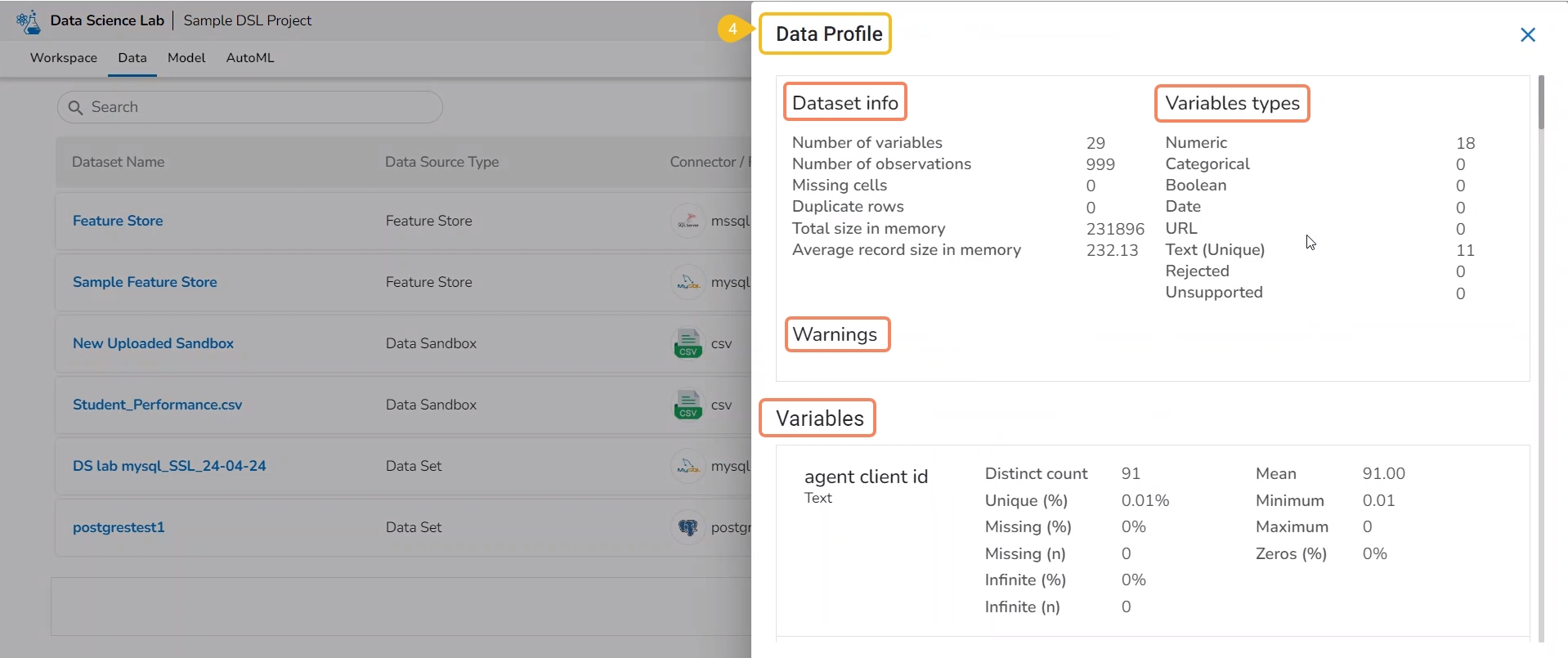Click the search magnifier icon
Screen dimensions: 1568x658
click(75, 108)
